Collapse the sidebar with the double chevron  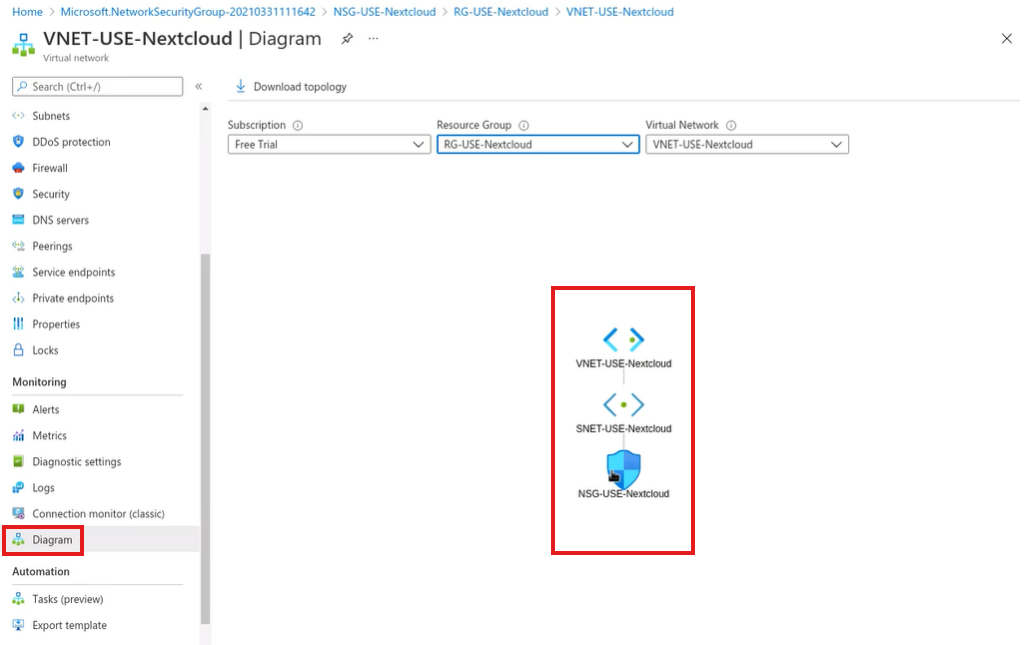point(198,86)
